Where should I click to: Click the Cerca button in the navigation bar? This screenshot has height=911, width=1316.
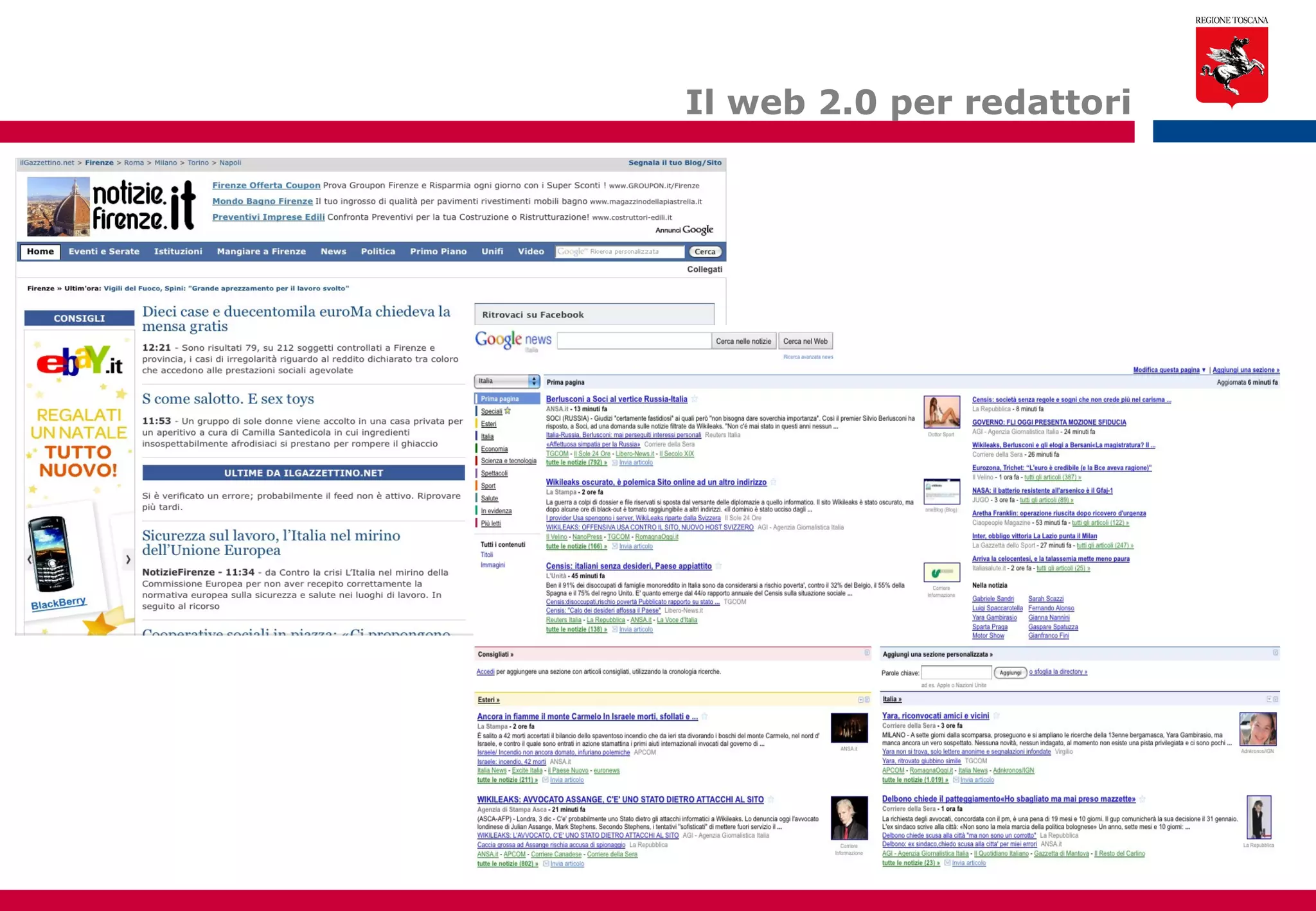(705, 252)
